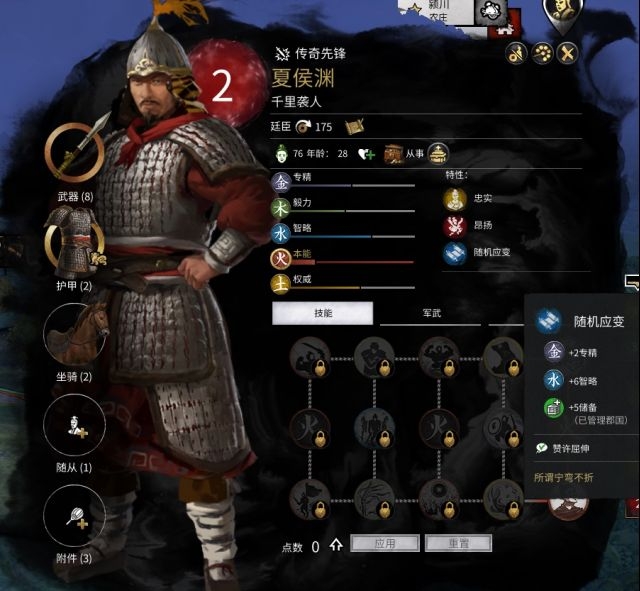
Task: Click the 随机应变 trait icon
Action: click(455, 253)
